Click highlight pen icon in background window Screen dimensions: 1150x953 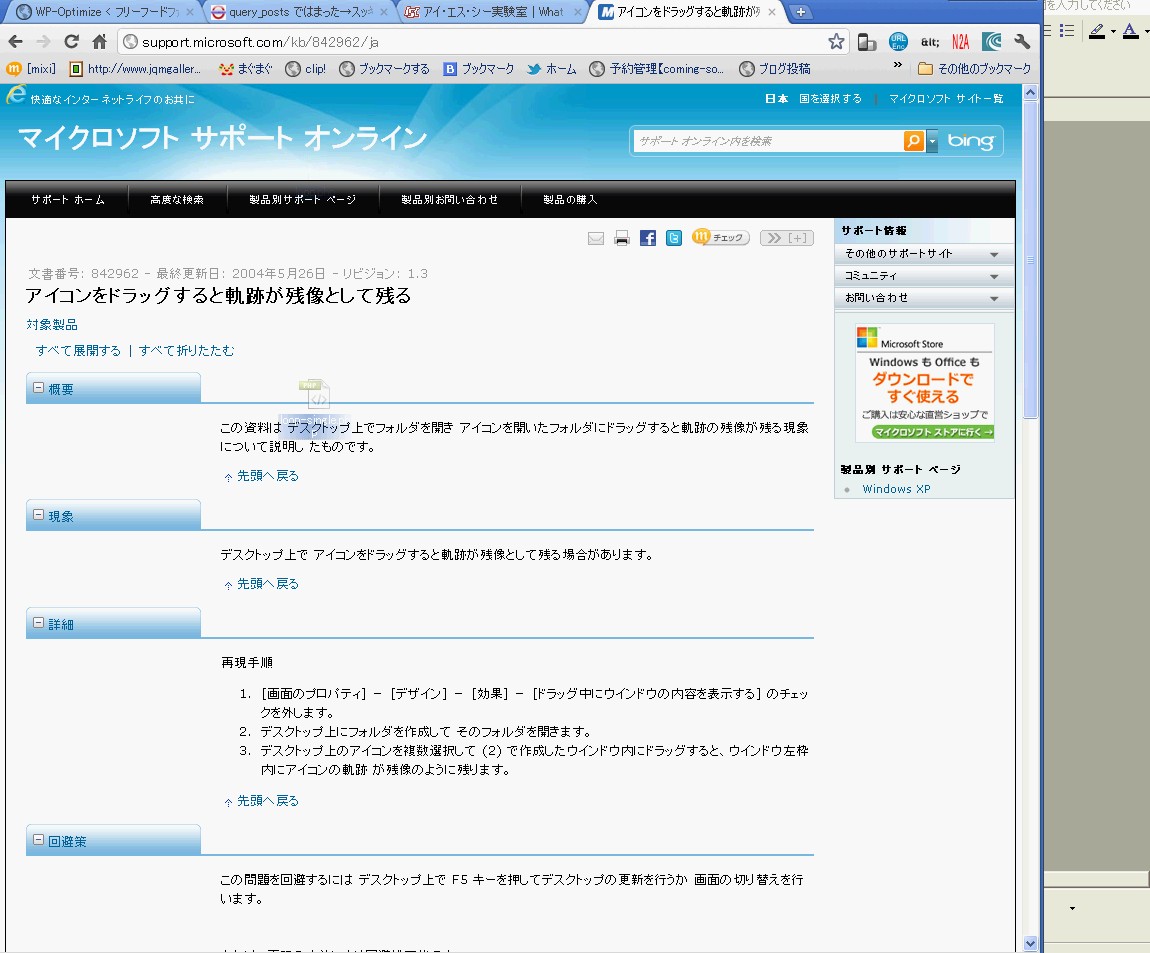(x=1097, y=31)
